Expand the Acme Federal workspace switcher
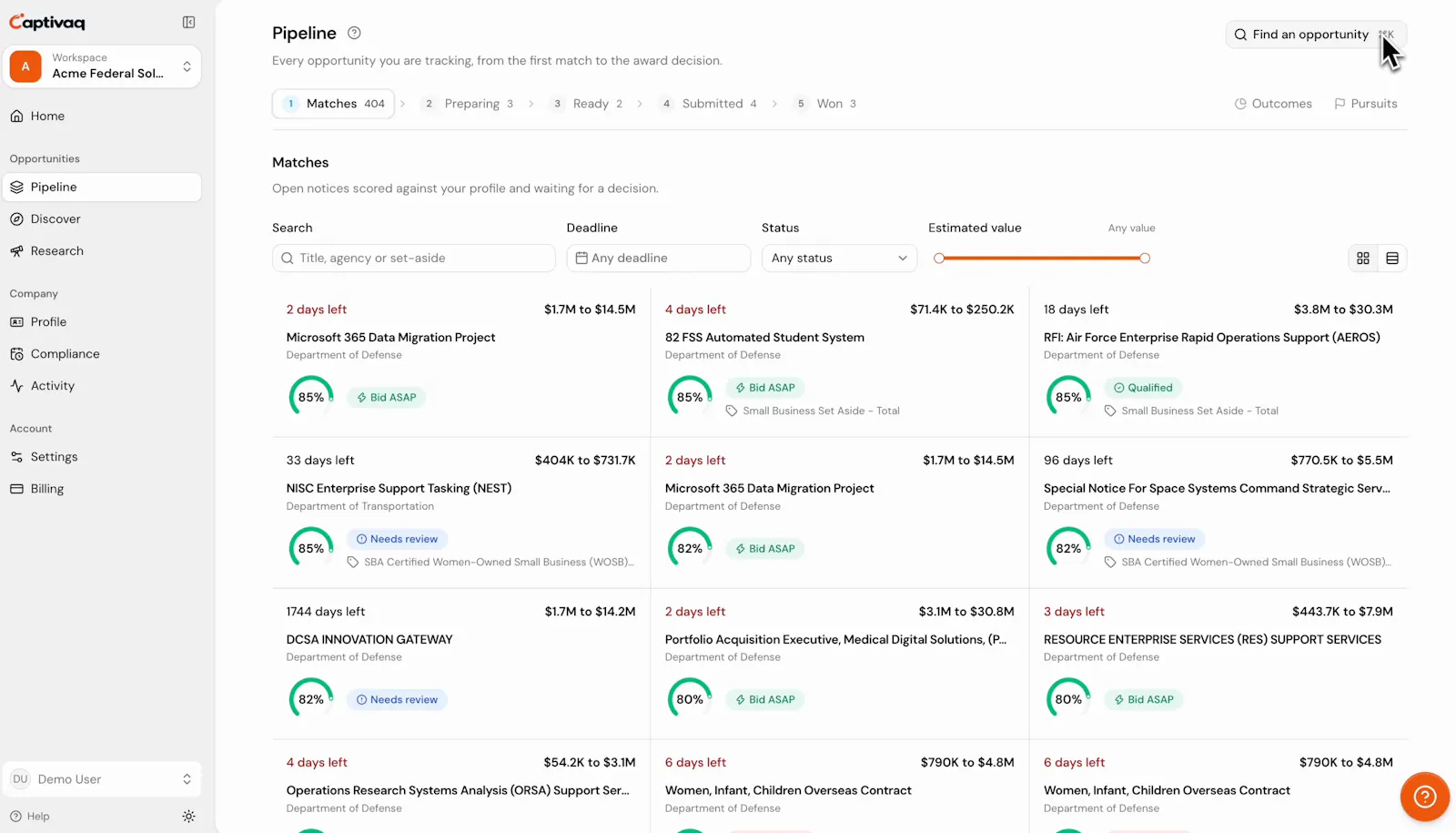 coord(102,66)
